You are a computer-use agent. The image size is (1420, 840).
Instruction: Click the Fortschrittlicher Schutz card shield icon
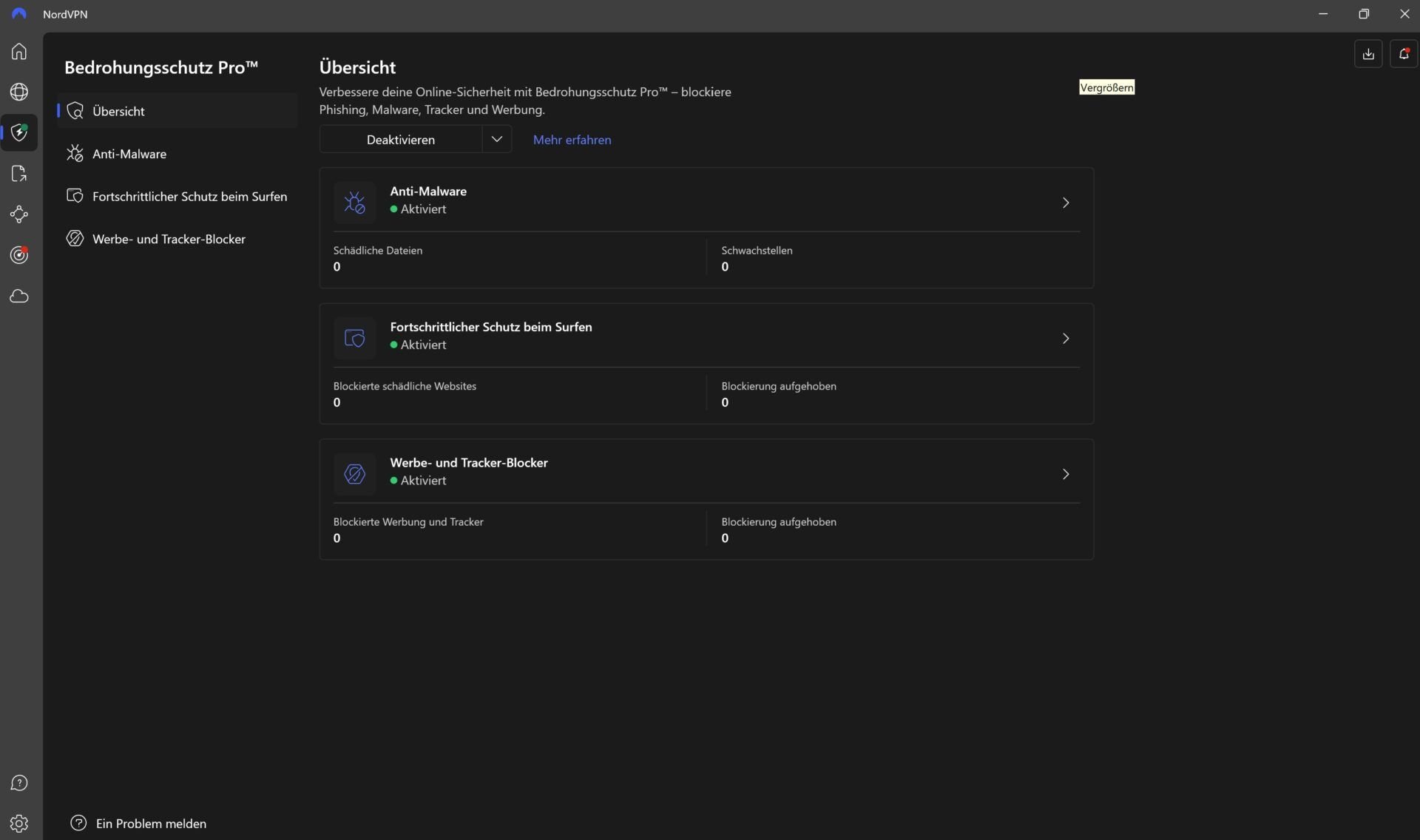coord(355,338)
